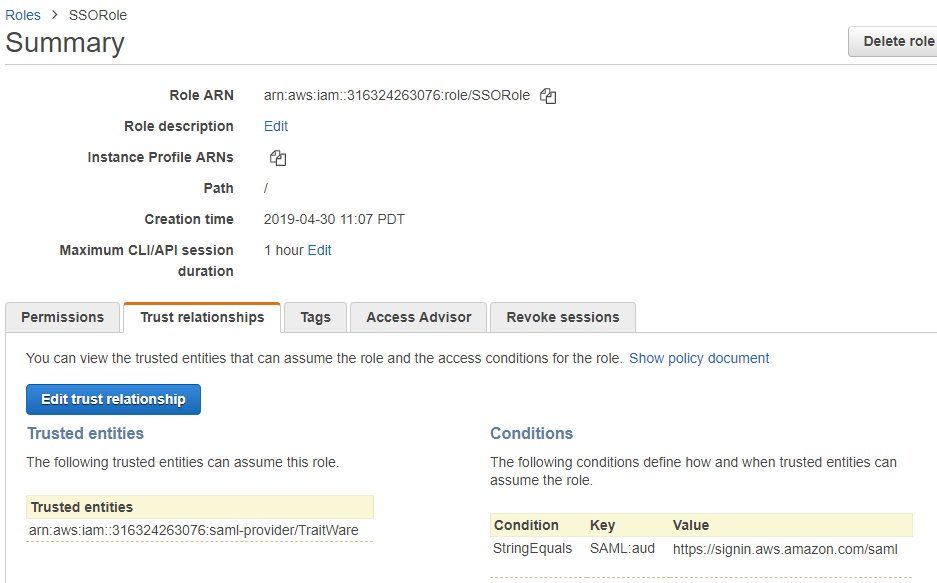Screen dimensions: 937x583
Task: Click the Summary page heading
Action: 65,42
